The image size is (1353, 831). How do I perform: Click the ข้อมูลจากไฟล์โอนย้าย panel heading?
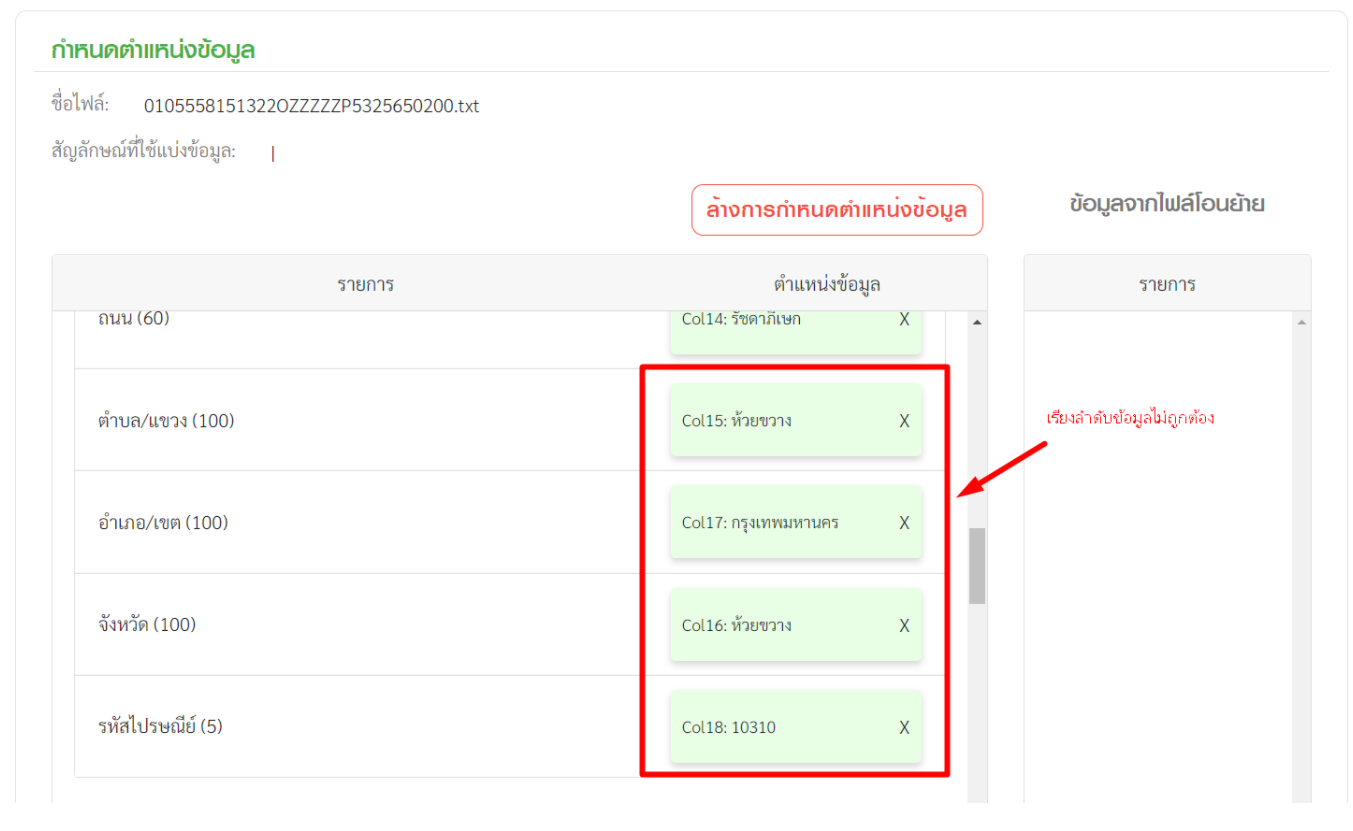point(1166,203)
